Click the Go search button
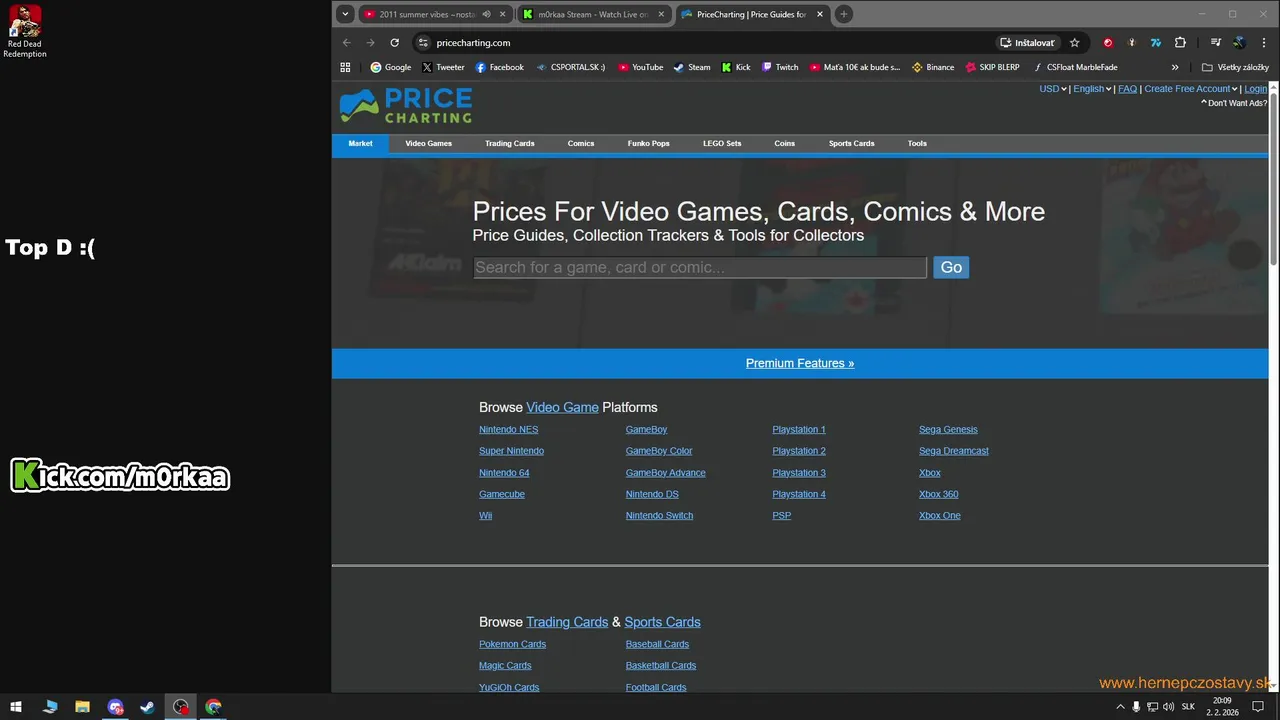The width and height of the screenshot is (1280, 720). [951, 267]
